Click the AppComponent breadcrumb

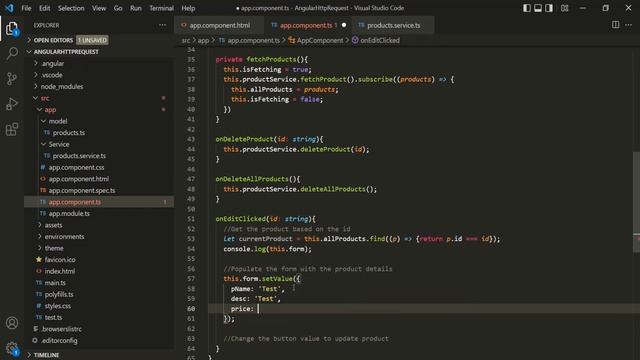316,40
